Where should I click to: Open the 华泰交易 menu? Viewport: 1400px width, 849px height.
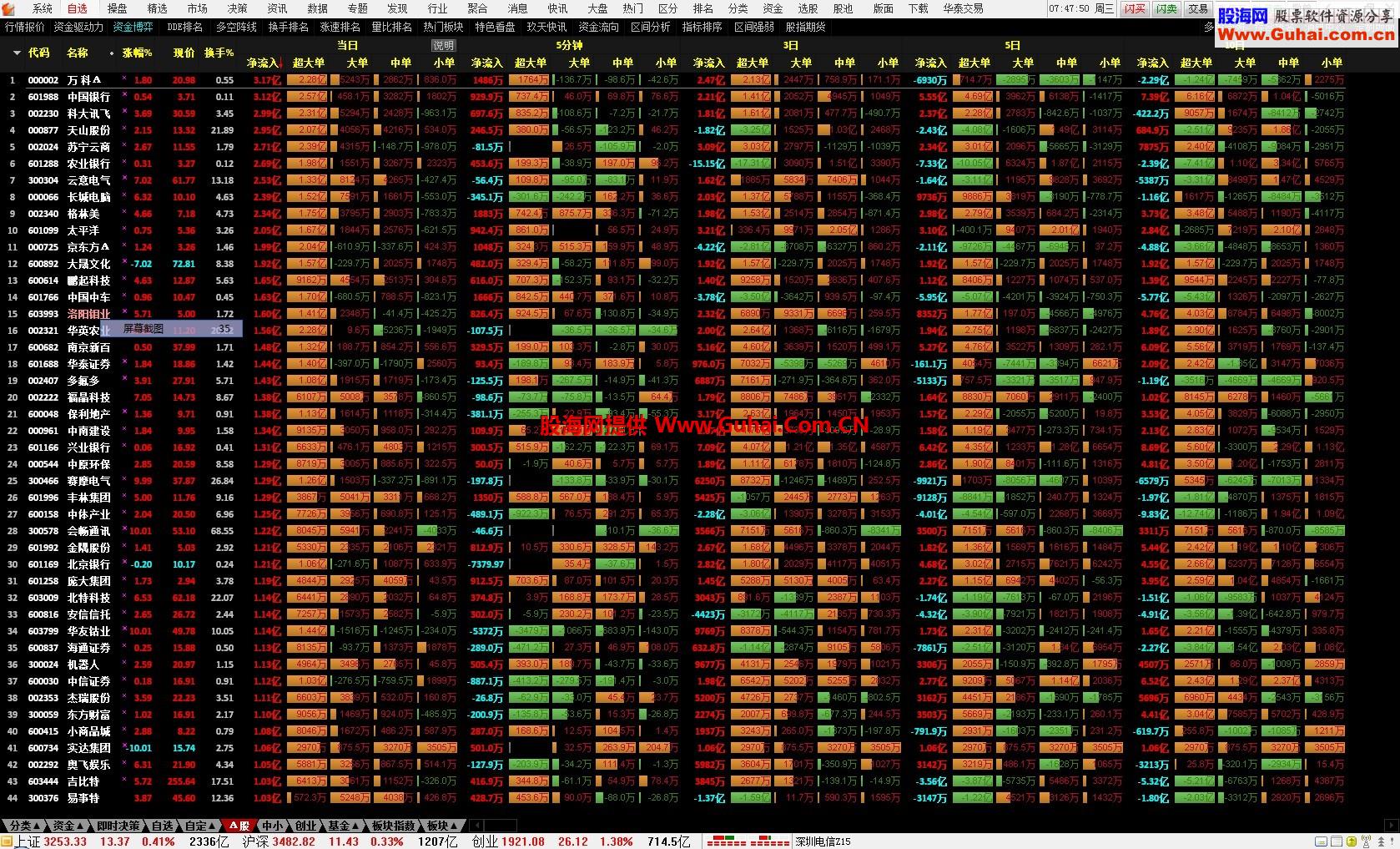tap(964, 8)
